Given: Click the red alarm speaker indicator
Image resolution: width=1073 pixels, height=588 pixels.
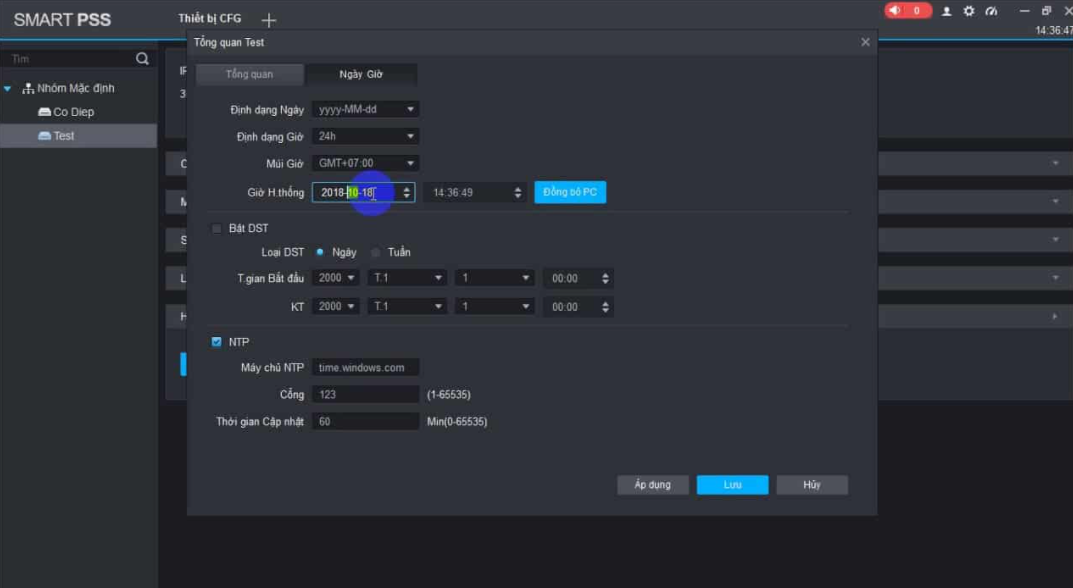Looking at the screenshot, I should pos(906,11).
